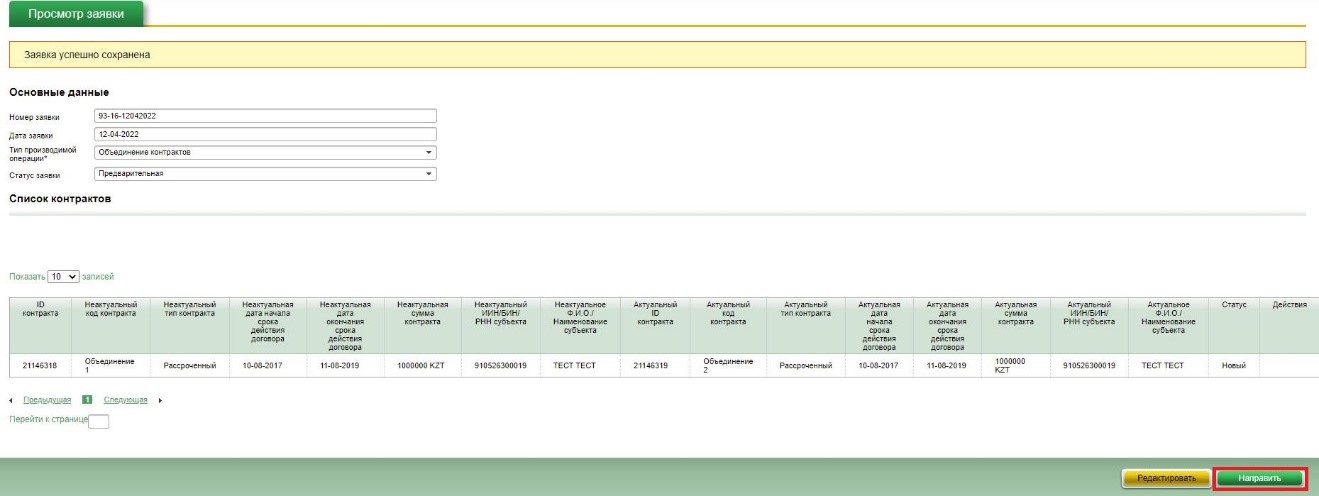Open the Показать записей count selector
1319x496 pixels.
[x=63, y=275]
